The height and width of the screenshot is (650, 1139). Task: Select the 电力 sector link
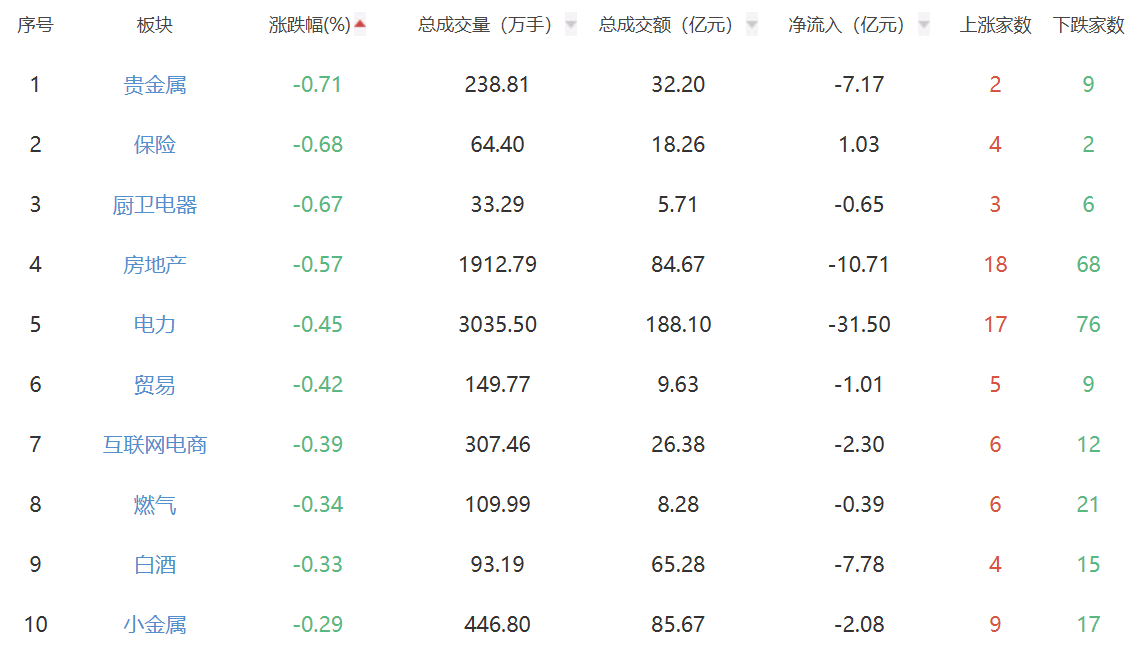pyautogui.click(x=155, y=325)
